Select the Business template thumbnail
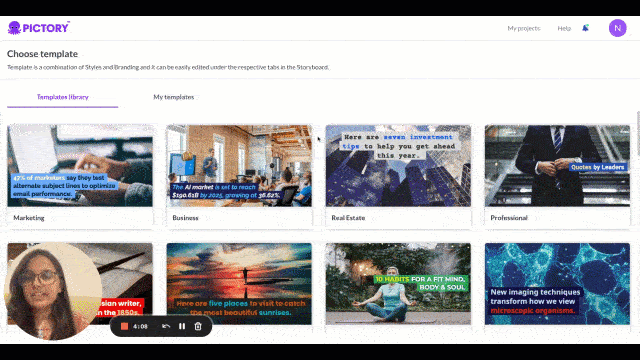The image size is (640, 360). 239,166
